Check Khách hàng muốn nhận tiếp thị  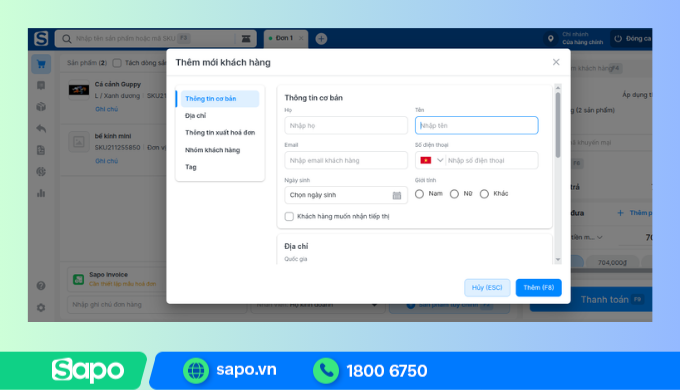pos(289,216)
